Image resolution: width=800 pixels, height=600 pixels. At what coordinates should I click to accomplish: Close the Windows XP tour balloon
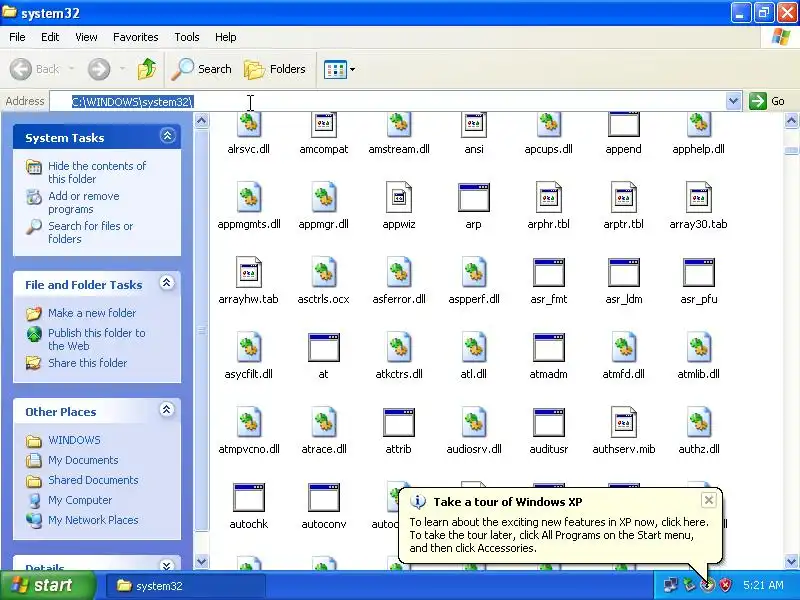(x=709, y=500)
